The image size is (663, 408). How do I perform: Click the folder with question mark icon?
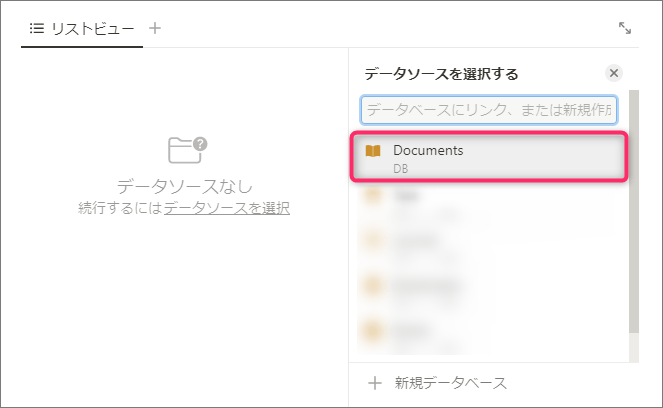click(187, 150)
